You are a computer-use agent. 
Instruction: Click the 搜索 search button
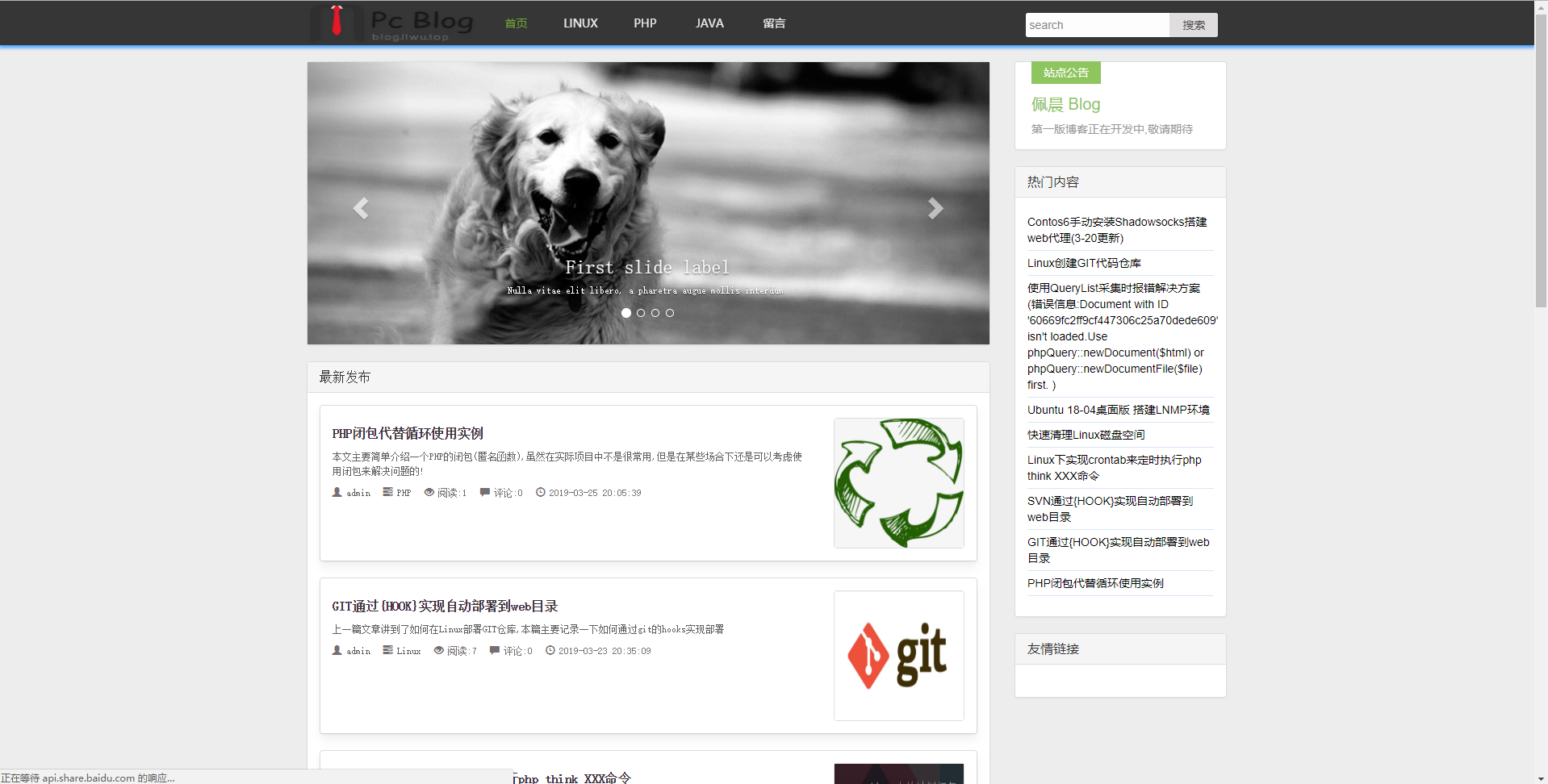click(1194, 25)
